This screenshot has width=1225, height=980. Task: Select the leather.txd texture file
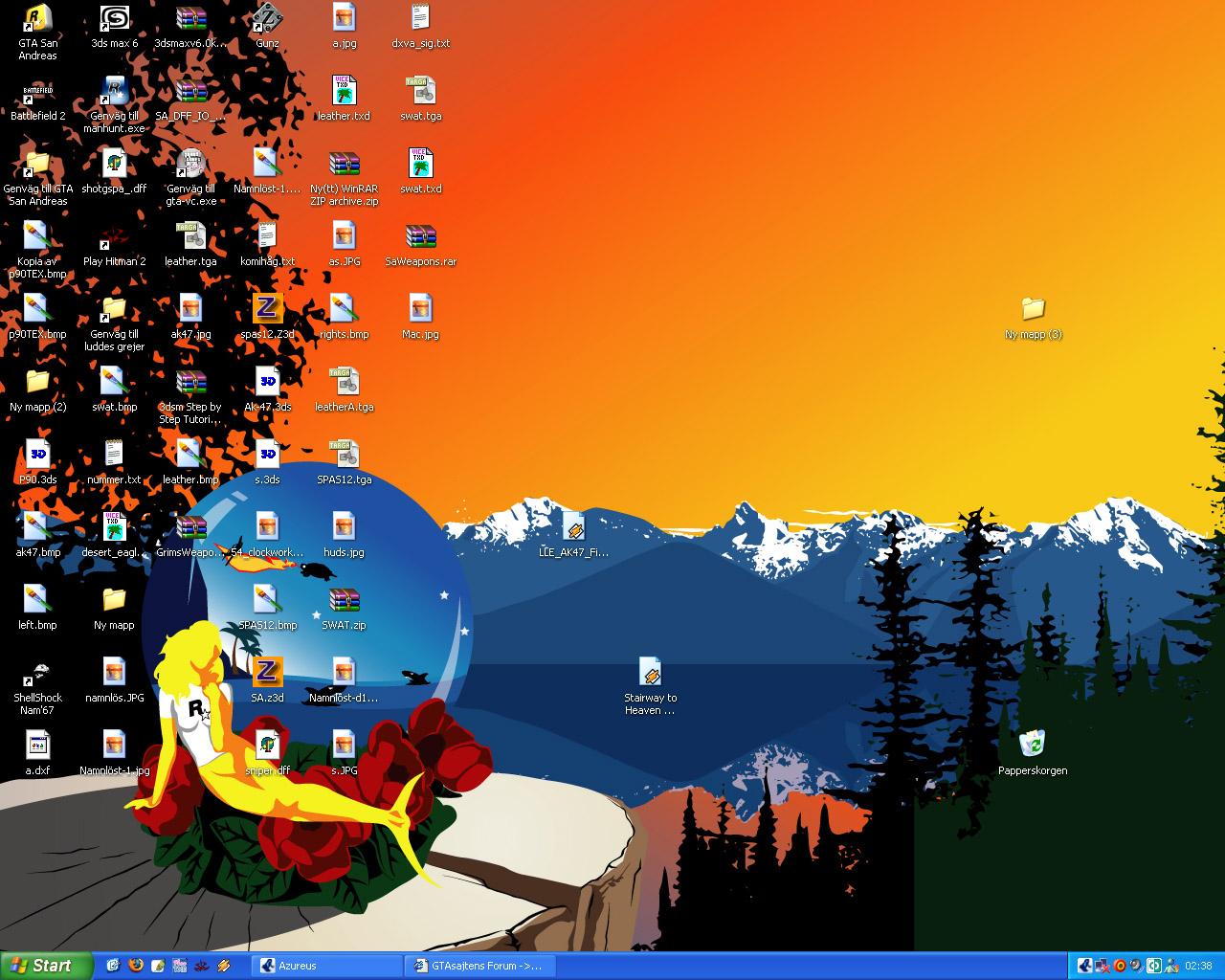pyautogui.click(x=344, y=100)
